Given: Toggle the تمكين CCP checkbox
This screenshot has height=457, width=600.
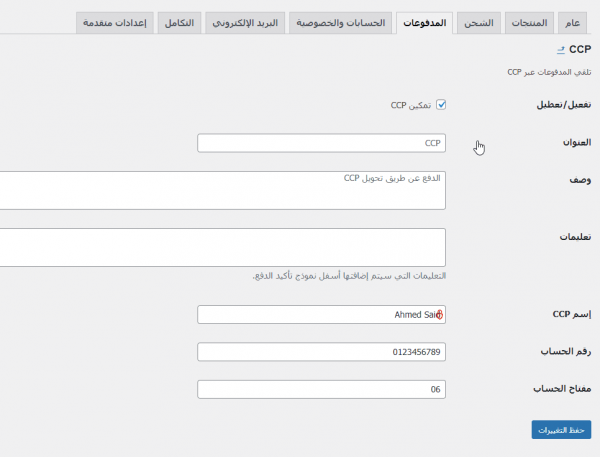Looking at the screenshot, I should pos(441,104).
